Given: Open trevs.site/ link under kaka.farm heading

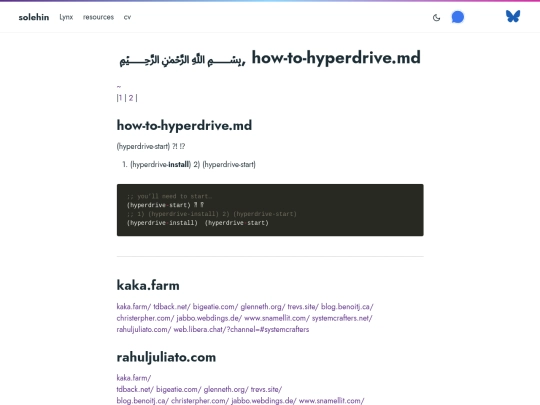Looking at the screenshot, I should click(x=303, y=307).
